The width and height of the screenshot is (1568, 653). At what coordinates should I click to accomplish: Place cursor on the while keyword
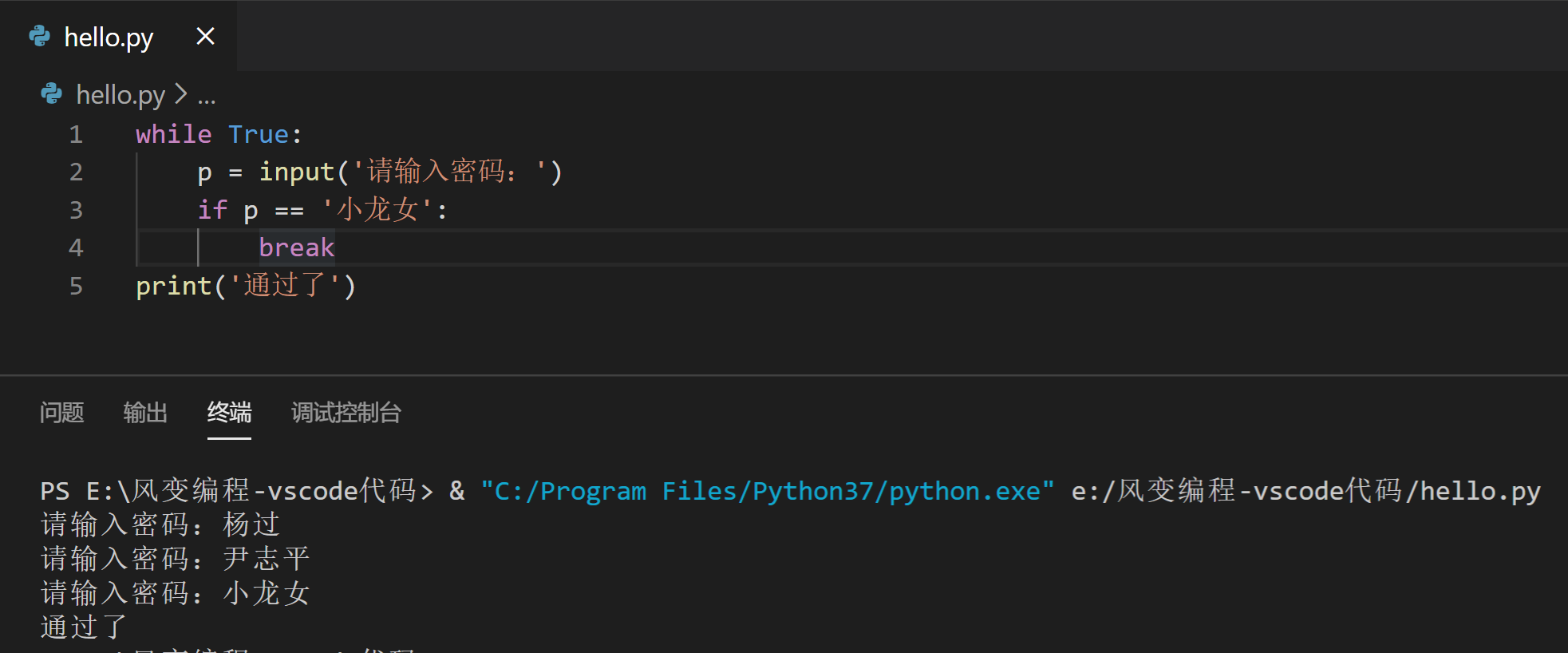[x=173, y=134]
